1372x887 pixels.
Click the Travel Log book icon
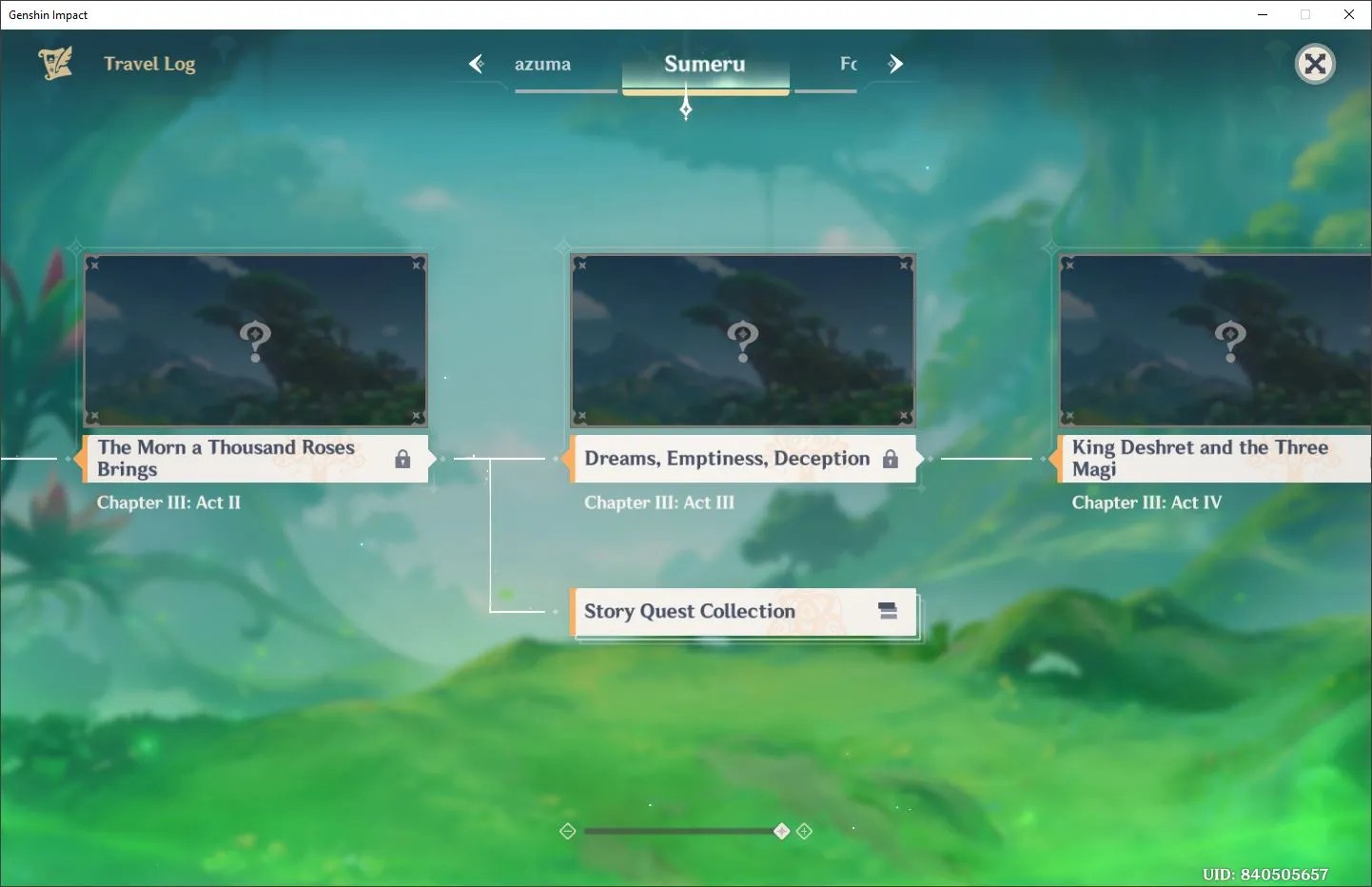point(55,64)
